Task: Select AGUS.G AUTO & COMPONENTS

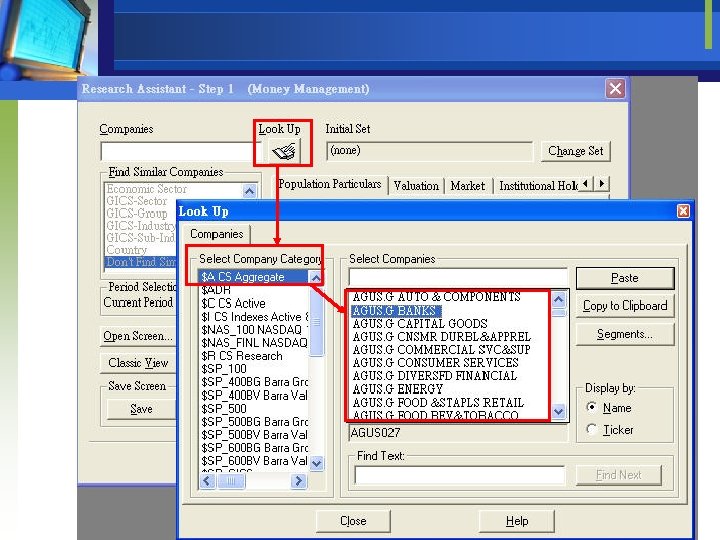Action: coord(436,297)
